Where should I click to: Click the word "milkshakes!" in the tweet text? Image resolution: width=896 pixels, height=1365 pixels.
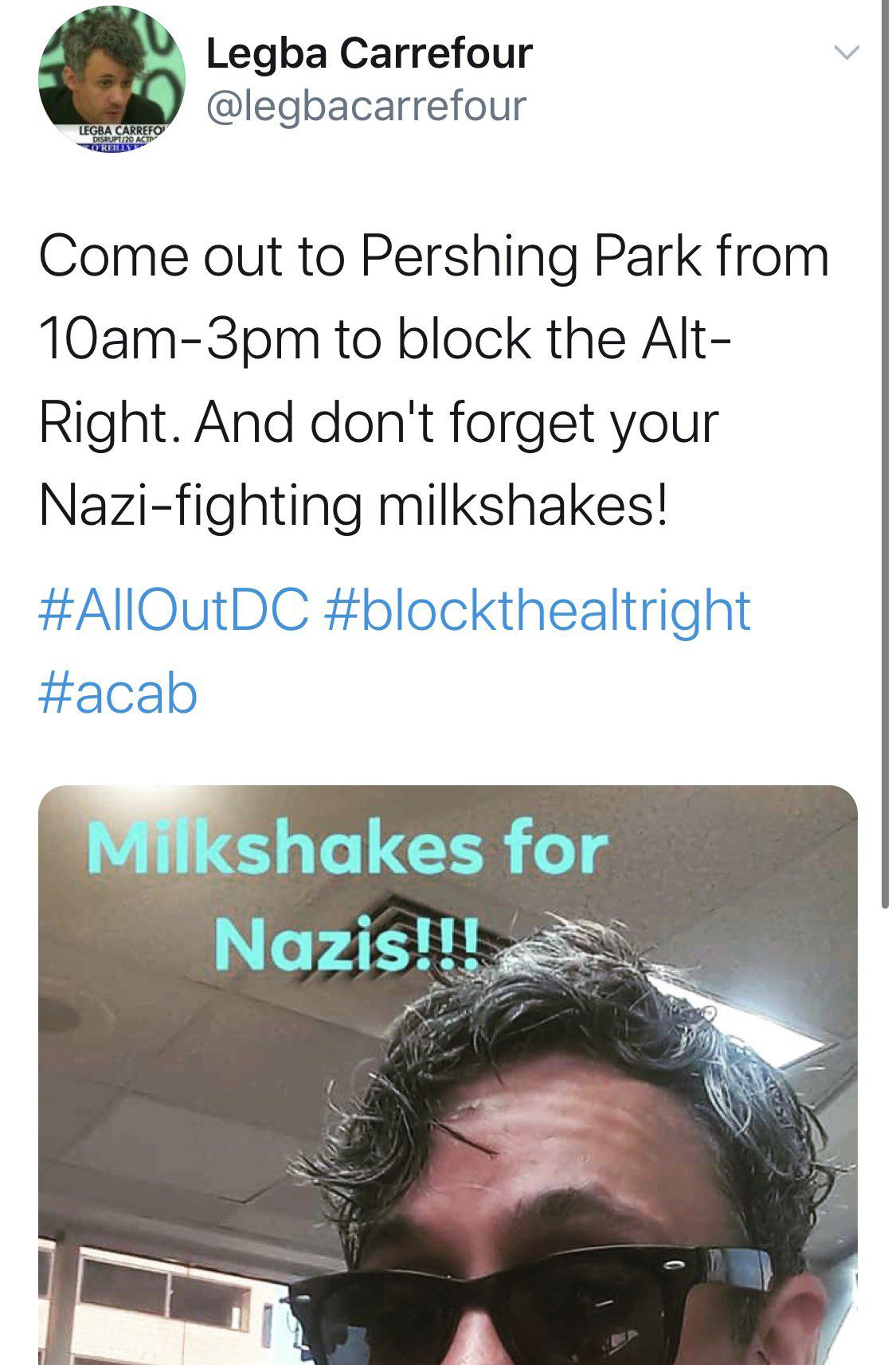point(522,505)
